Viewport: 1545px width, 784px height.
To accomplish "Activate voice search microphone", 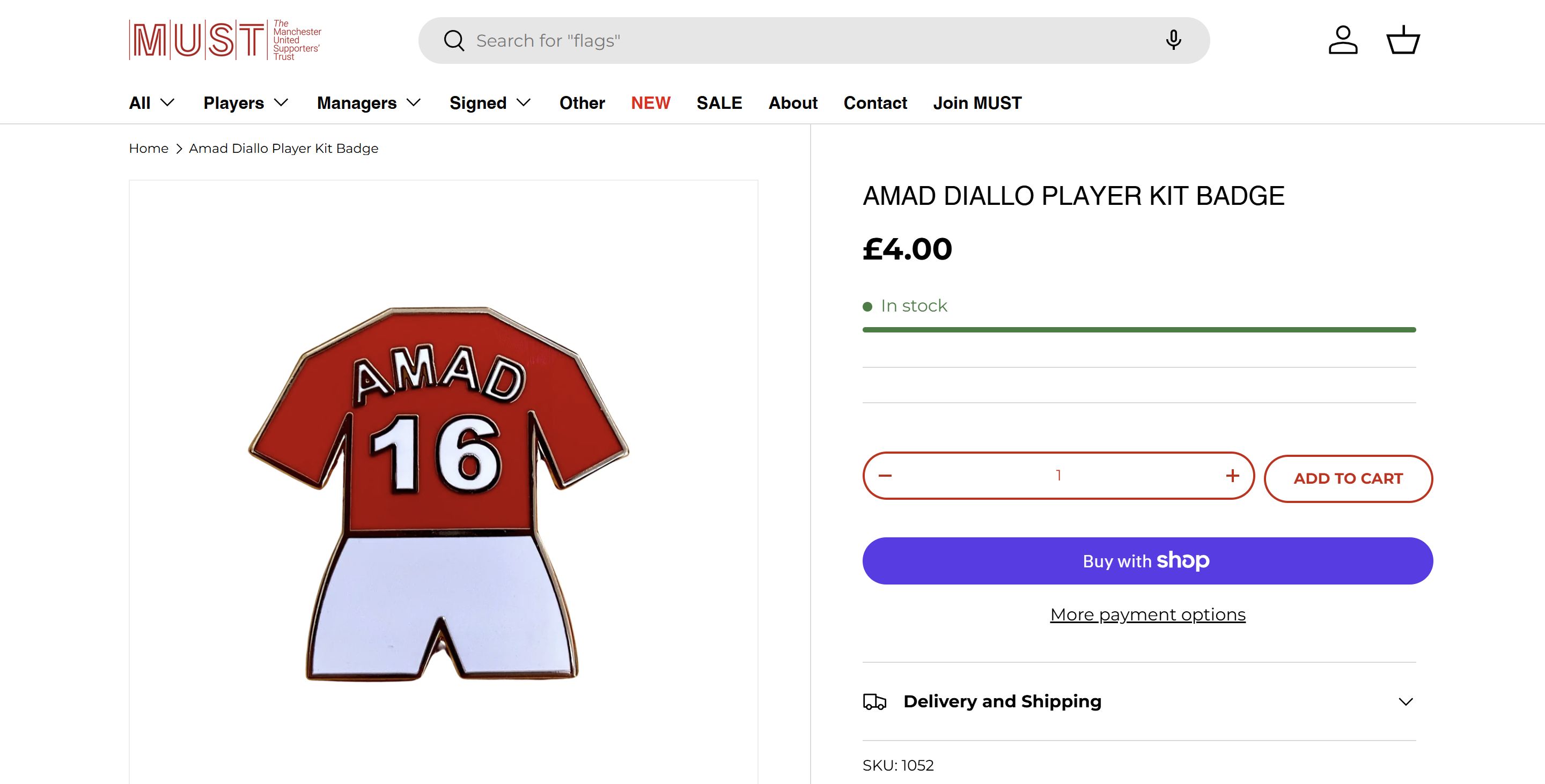I will click(x=1173, y=40).
